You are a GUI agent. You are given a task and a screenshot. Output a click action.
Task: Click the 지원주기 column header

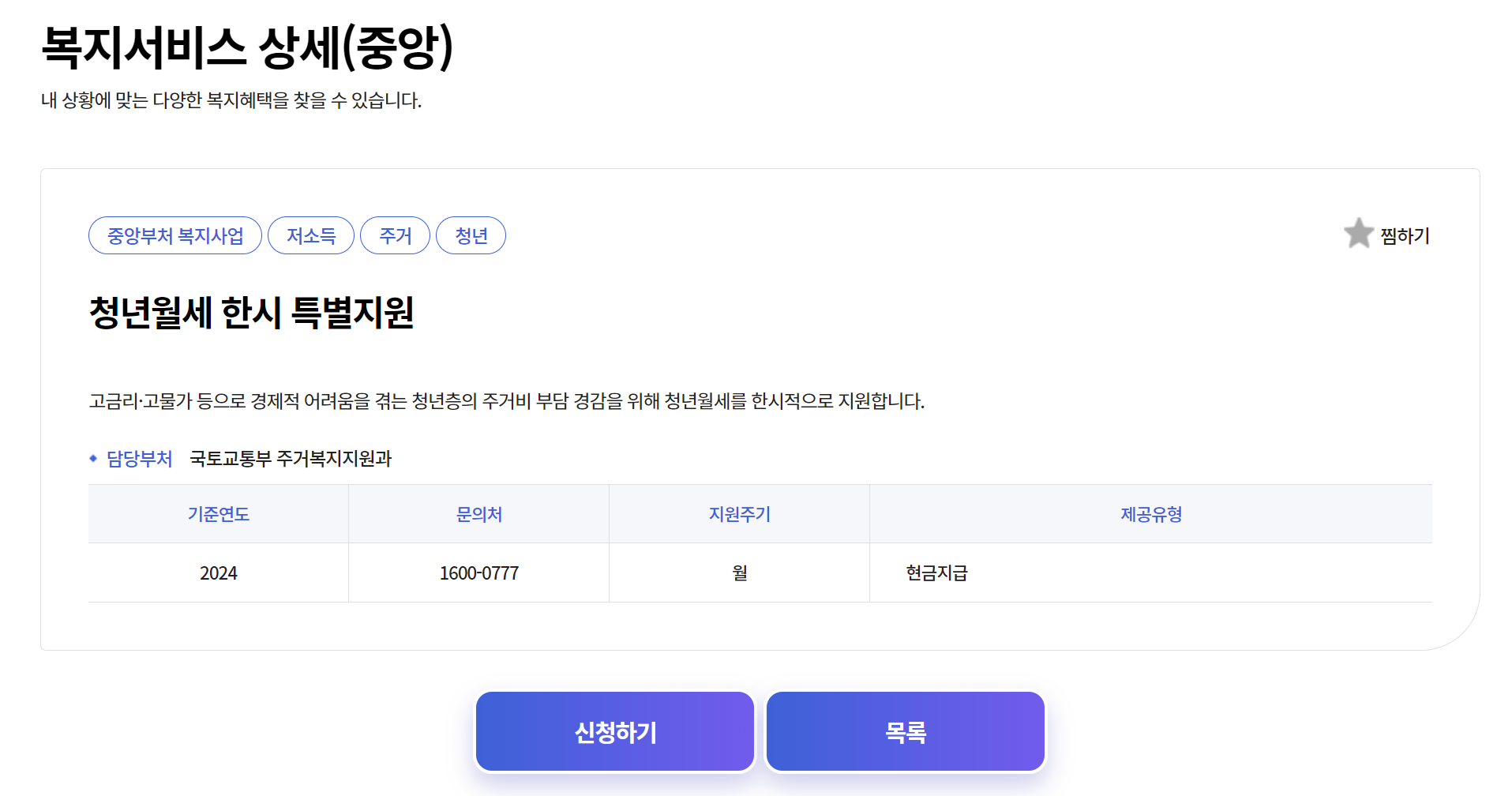coord(739,513)
